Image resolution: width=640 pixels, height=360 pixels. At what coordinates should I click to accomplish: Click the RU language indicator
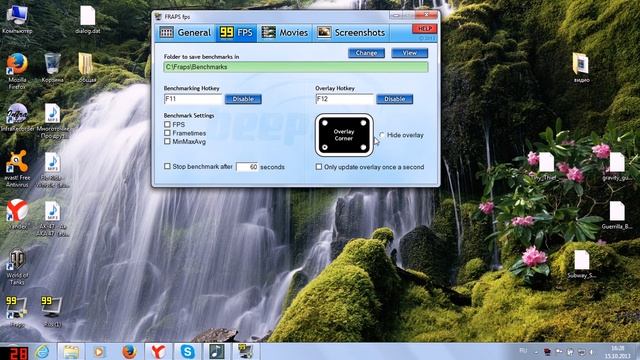point(523,351)
